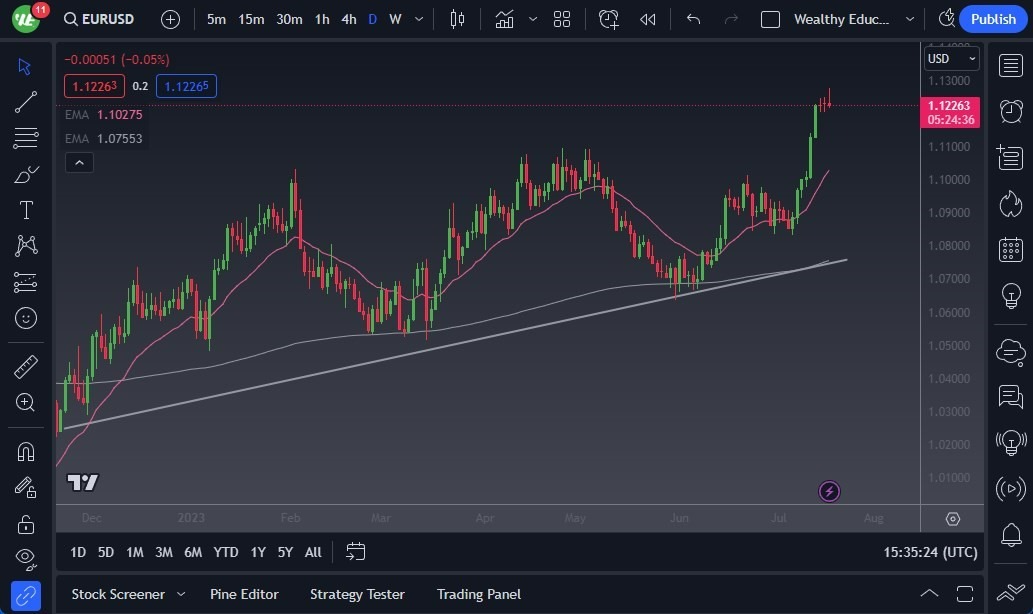The width and height of the screenshot is (1033, 614).
Task: Select the Text annotation tool
Action: click(x=26, y=209)
